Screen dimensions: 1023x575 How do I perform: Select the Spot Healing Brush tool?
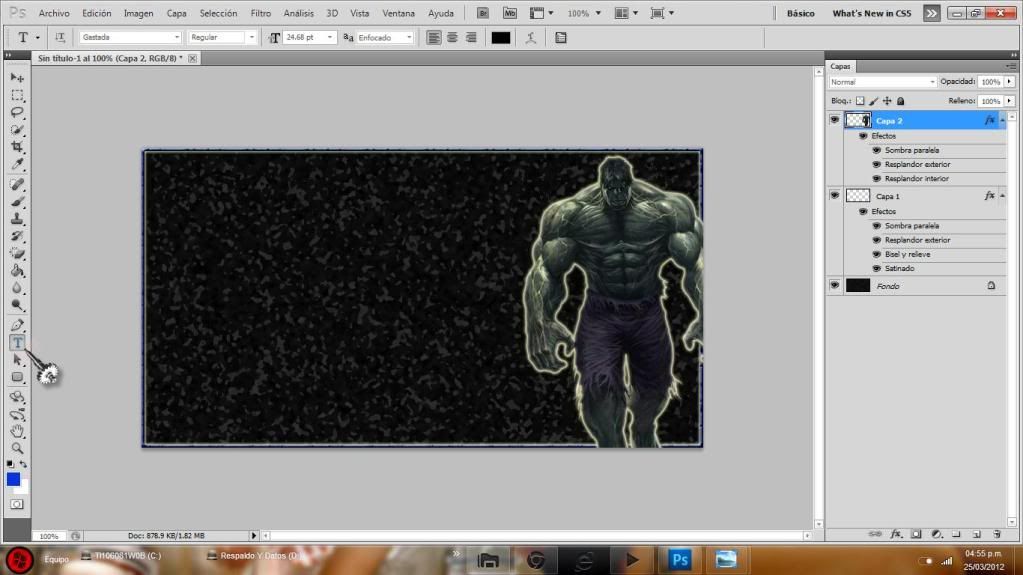point(17,185)
